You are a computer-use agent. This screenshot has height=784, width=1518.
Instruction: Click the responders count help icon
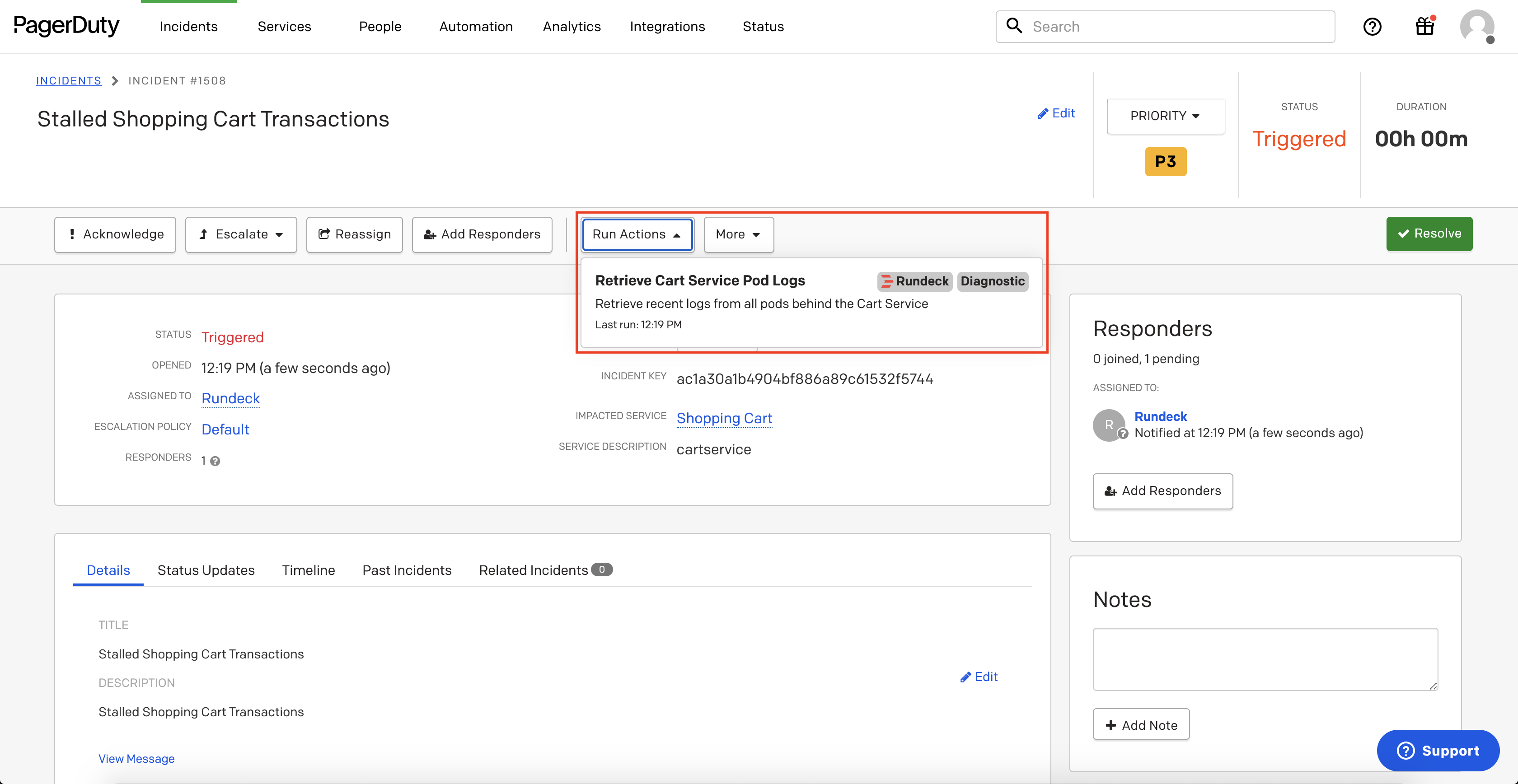click(x=215, y=461)
